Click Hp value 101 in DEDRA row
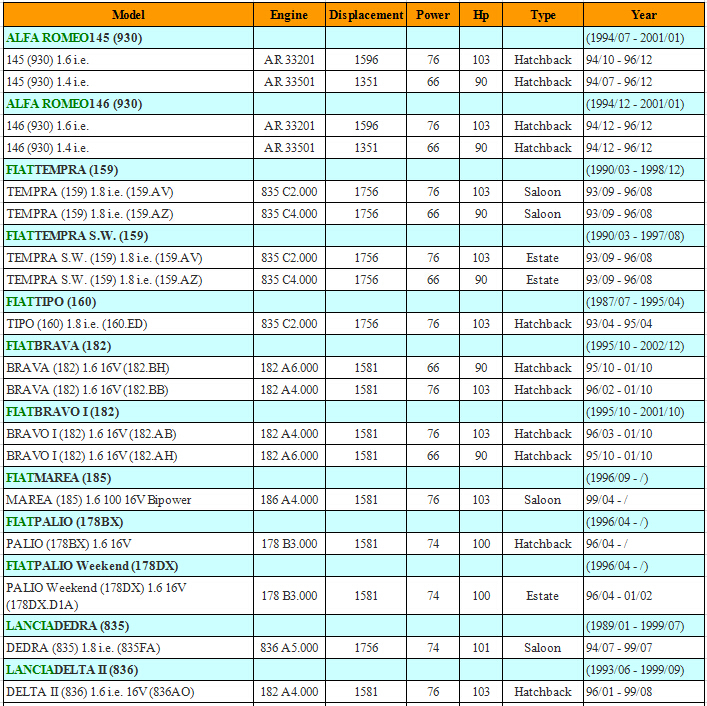707x706 pixels. 481,648
